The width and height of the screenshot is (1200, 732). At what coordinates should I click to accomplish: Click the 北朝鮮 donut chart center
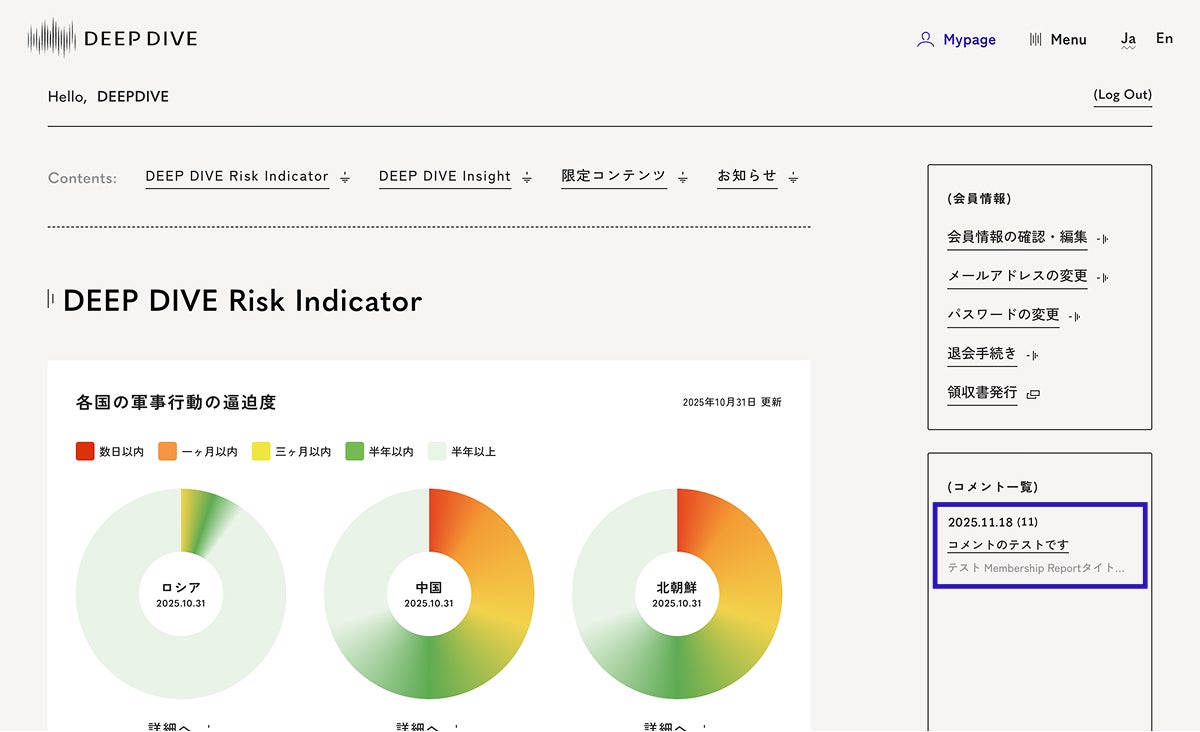click(x=677, y=594)
